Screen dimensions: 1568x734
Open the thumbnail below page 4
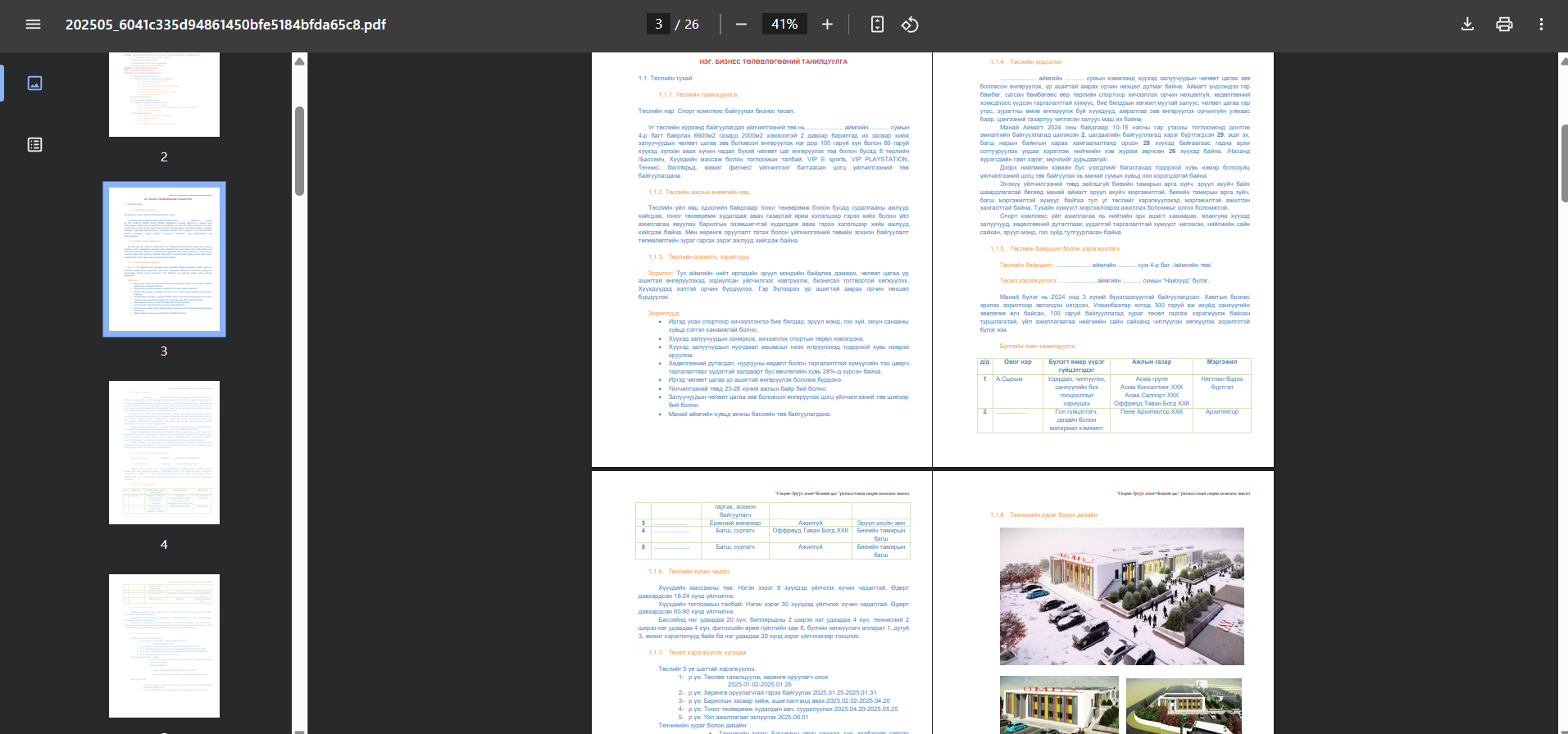pos(164,646)
